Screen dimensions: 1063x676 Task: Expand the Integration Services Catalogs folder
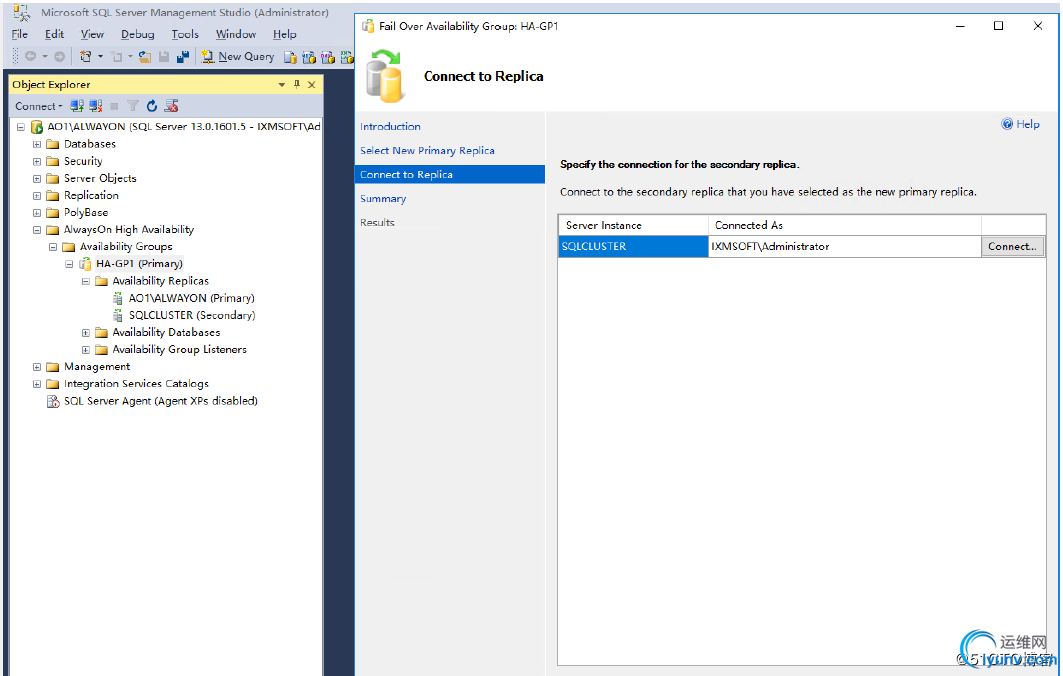pyautogui.click(x=37, y=384)
